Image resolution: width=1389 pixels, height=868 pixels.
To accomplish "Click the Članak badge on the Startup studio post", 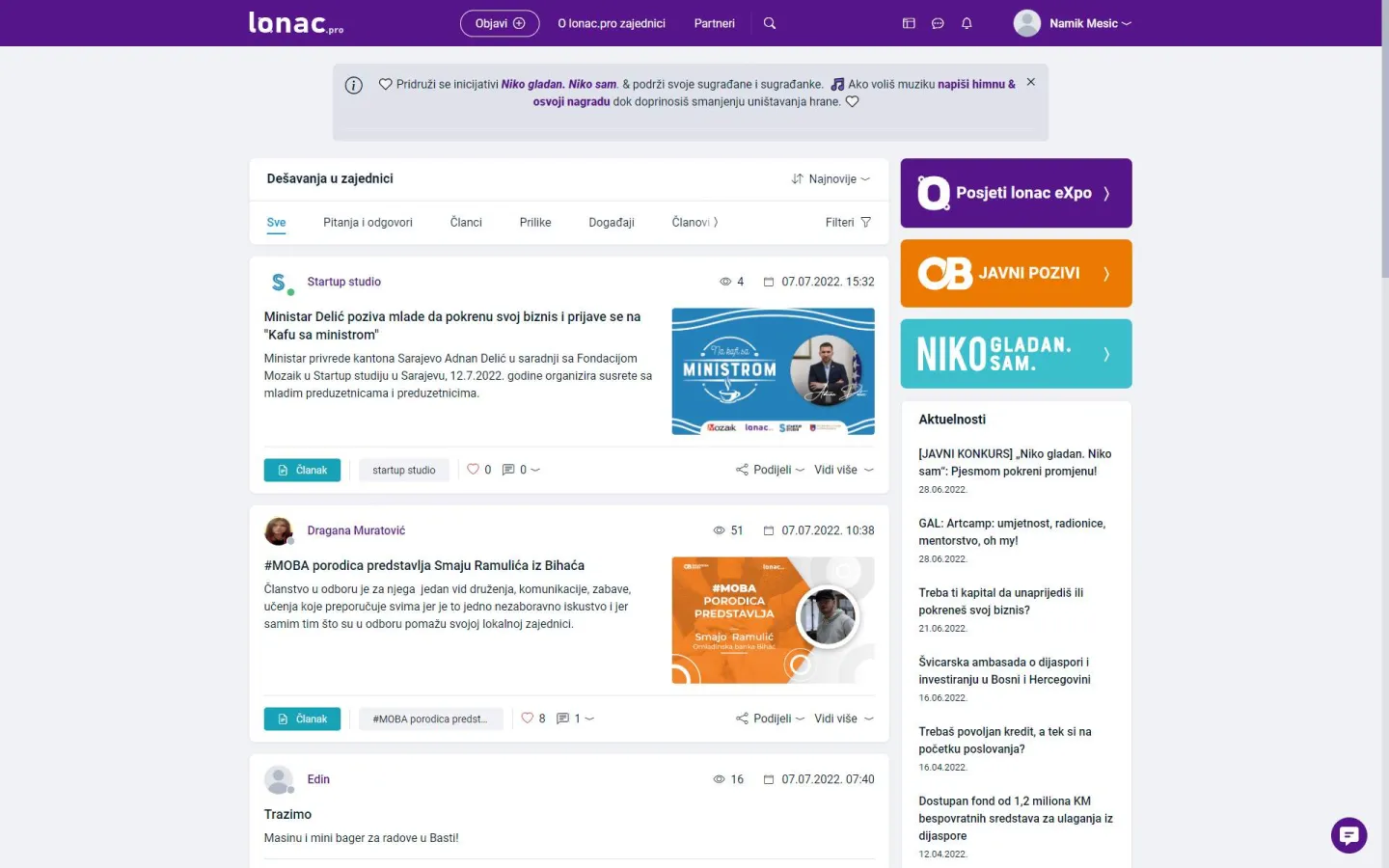I will click(x=302, y=470).
